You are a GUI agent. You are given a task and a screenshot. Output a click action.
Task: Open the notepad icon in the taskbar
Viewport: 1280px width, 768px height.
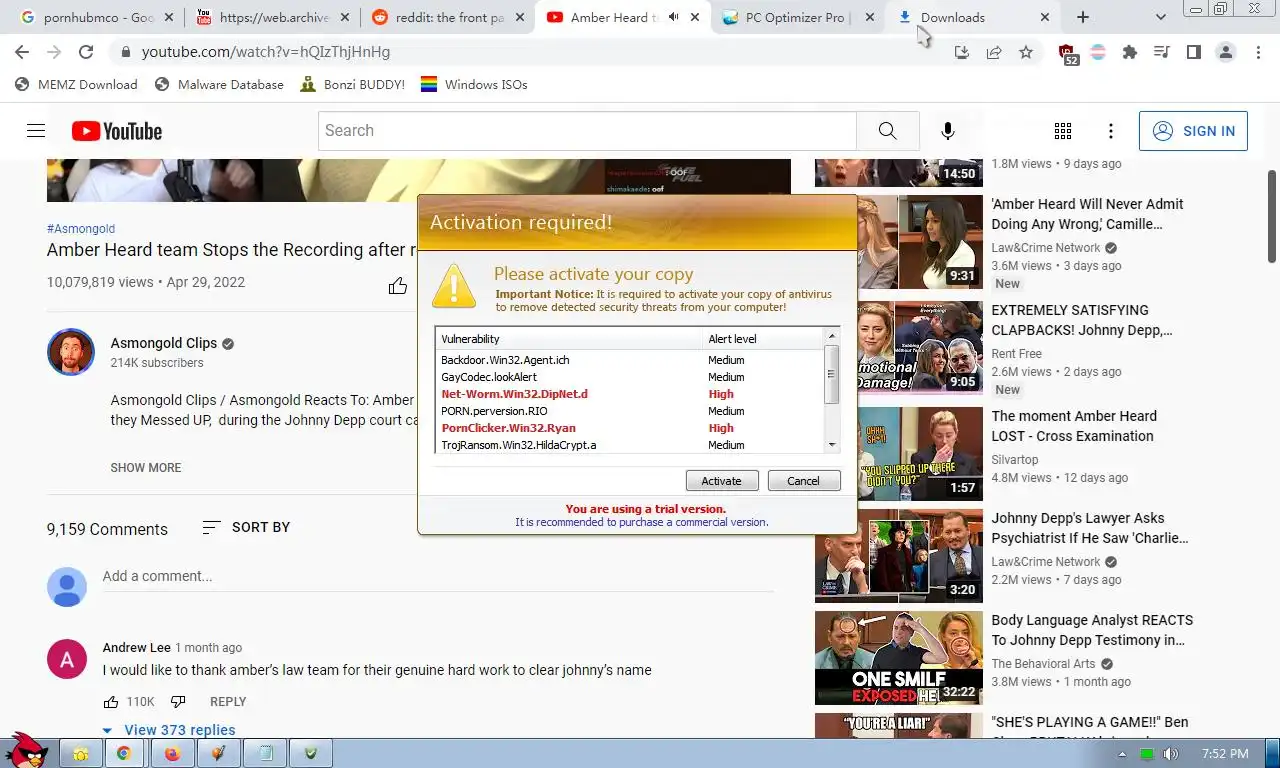click(x=265, y=753)
